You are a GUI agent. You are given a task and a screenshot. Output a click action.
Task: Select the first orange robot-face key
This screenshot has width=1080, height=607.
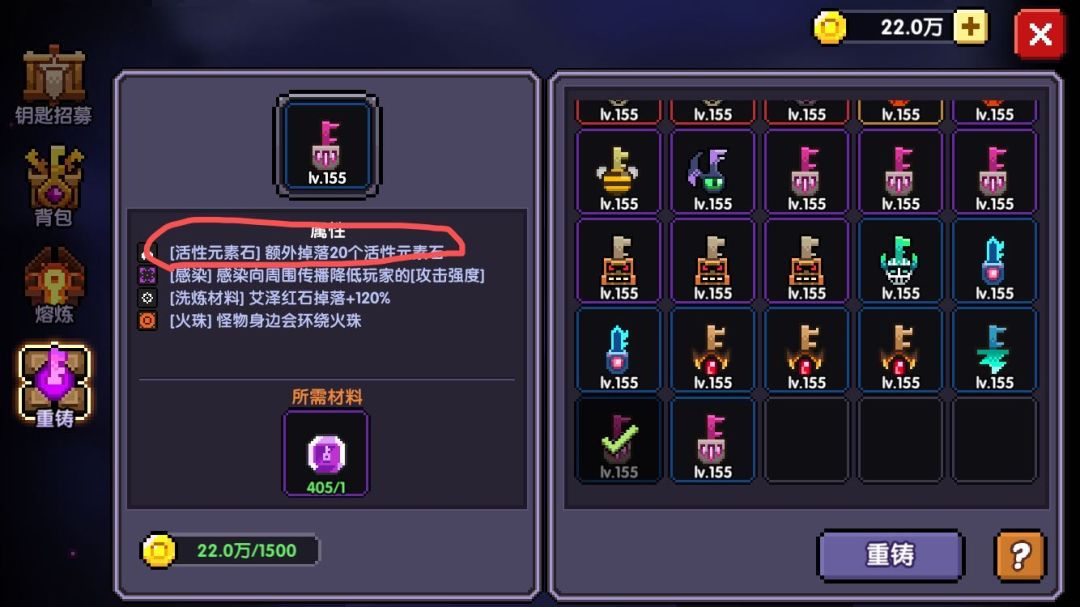click(x=619, y=262)
